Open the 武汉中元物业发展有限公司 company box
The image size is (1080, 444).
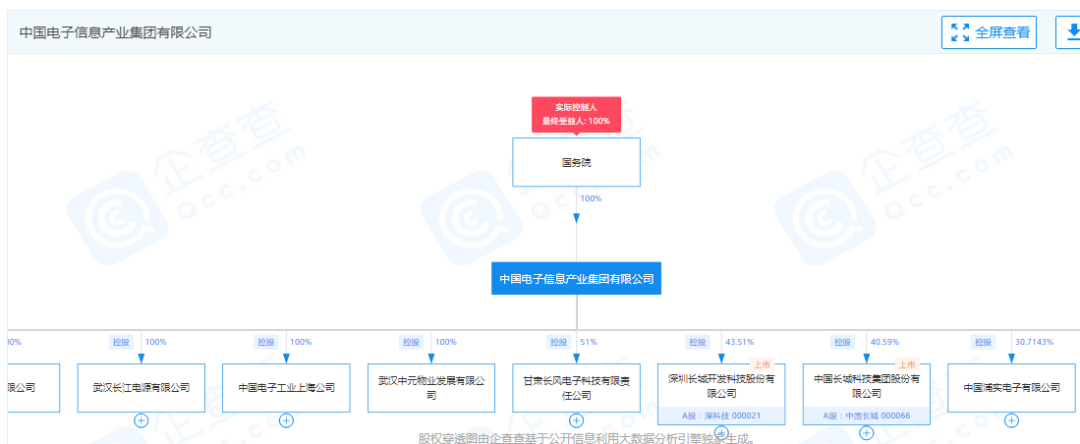pyautogui.click(x=431, y=388)
